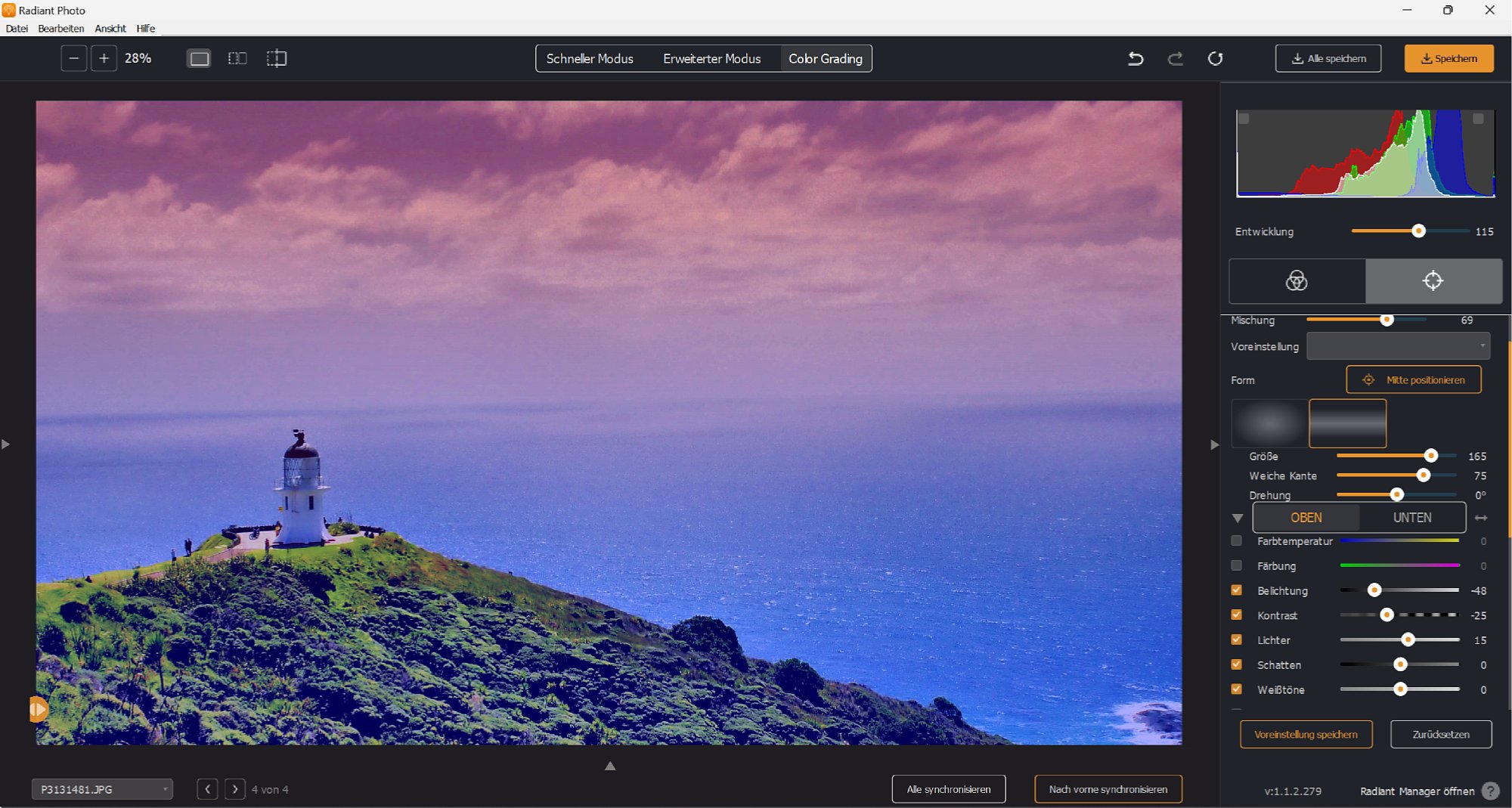Click the Weiche Kante slider handle
Viewport: 1512px width, 808px height.
coord(1424,475)
